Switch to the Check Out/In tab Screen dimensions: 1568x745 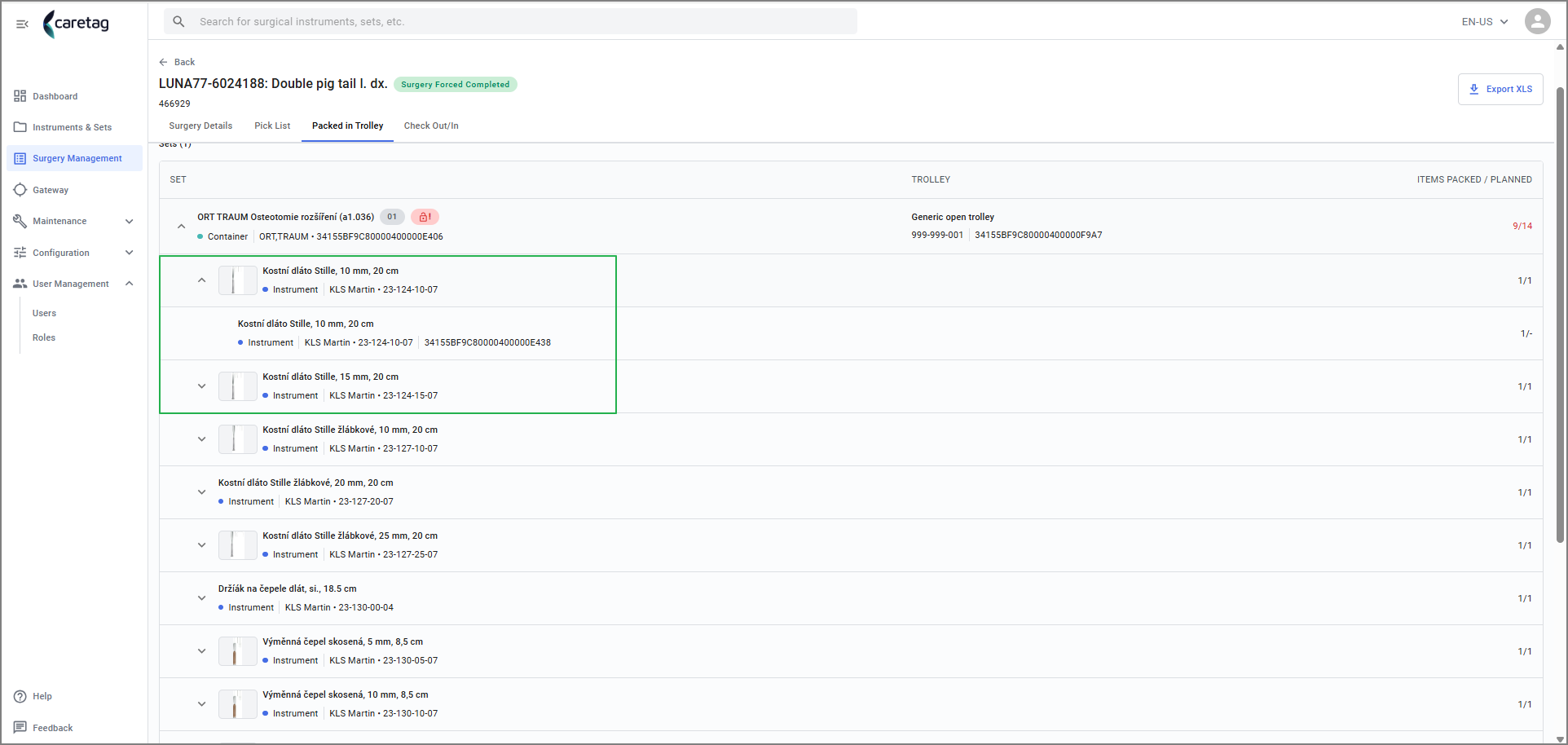click(431, 126)
